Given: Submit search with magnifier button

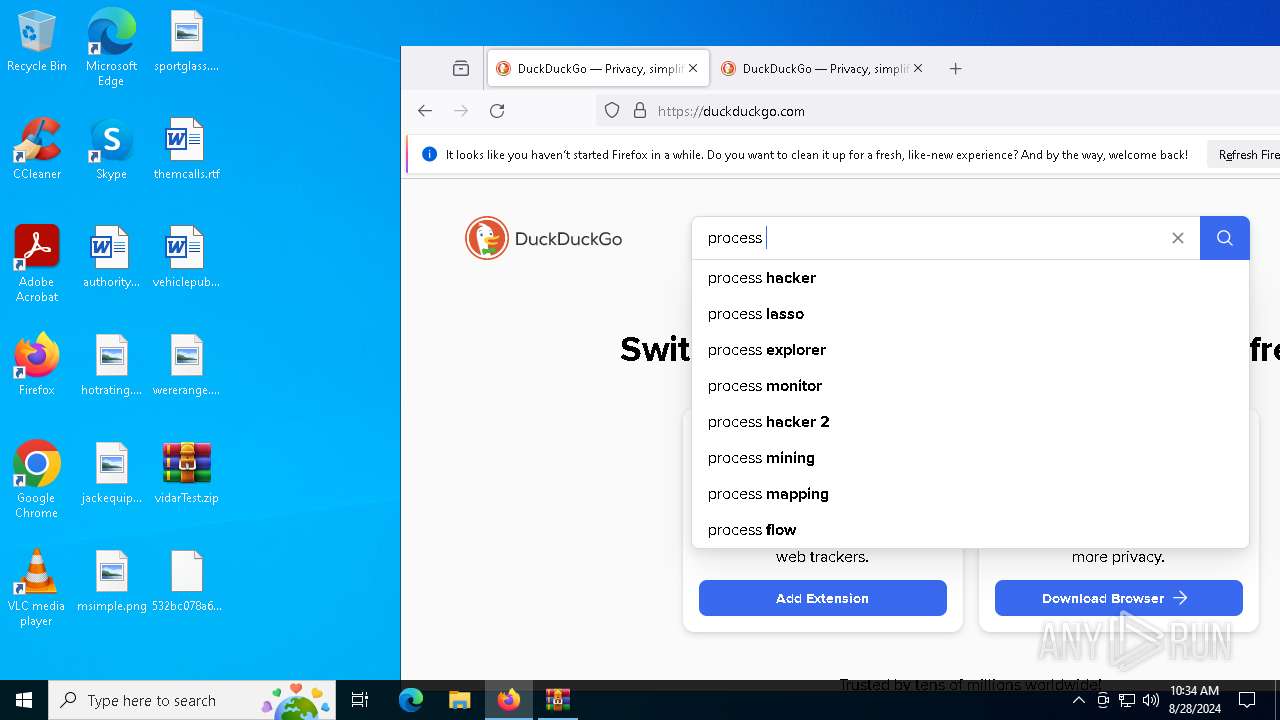Looking at the screenshot, I should [x=1225, y=238].
